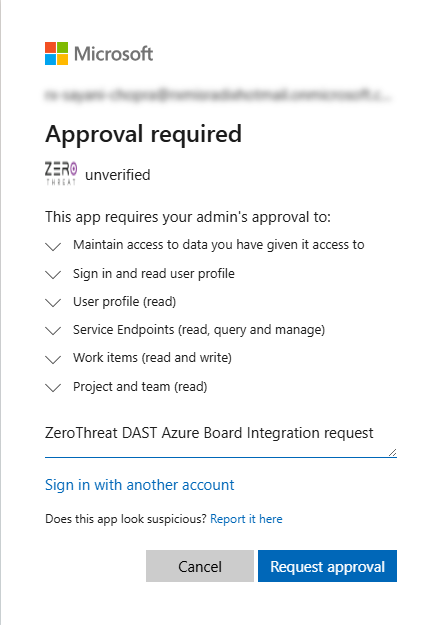The image size is (438, 625).
Task: Click the blurred account email line
Action: coord(218,95)
